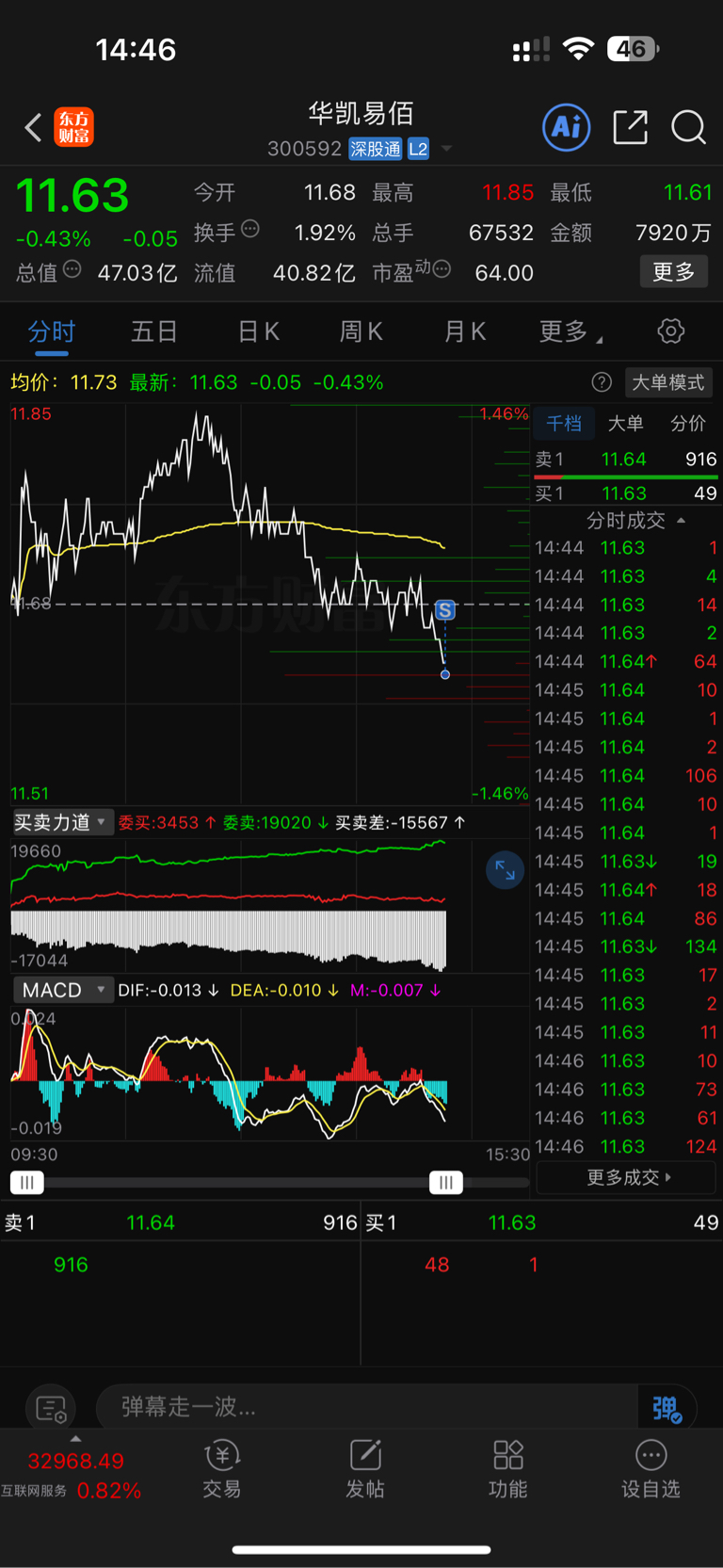The height and width of the screenshot is (1568, 723).
Task: Tap the stock code 300592
Action: [304, 149]
